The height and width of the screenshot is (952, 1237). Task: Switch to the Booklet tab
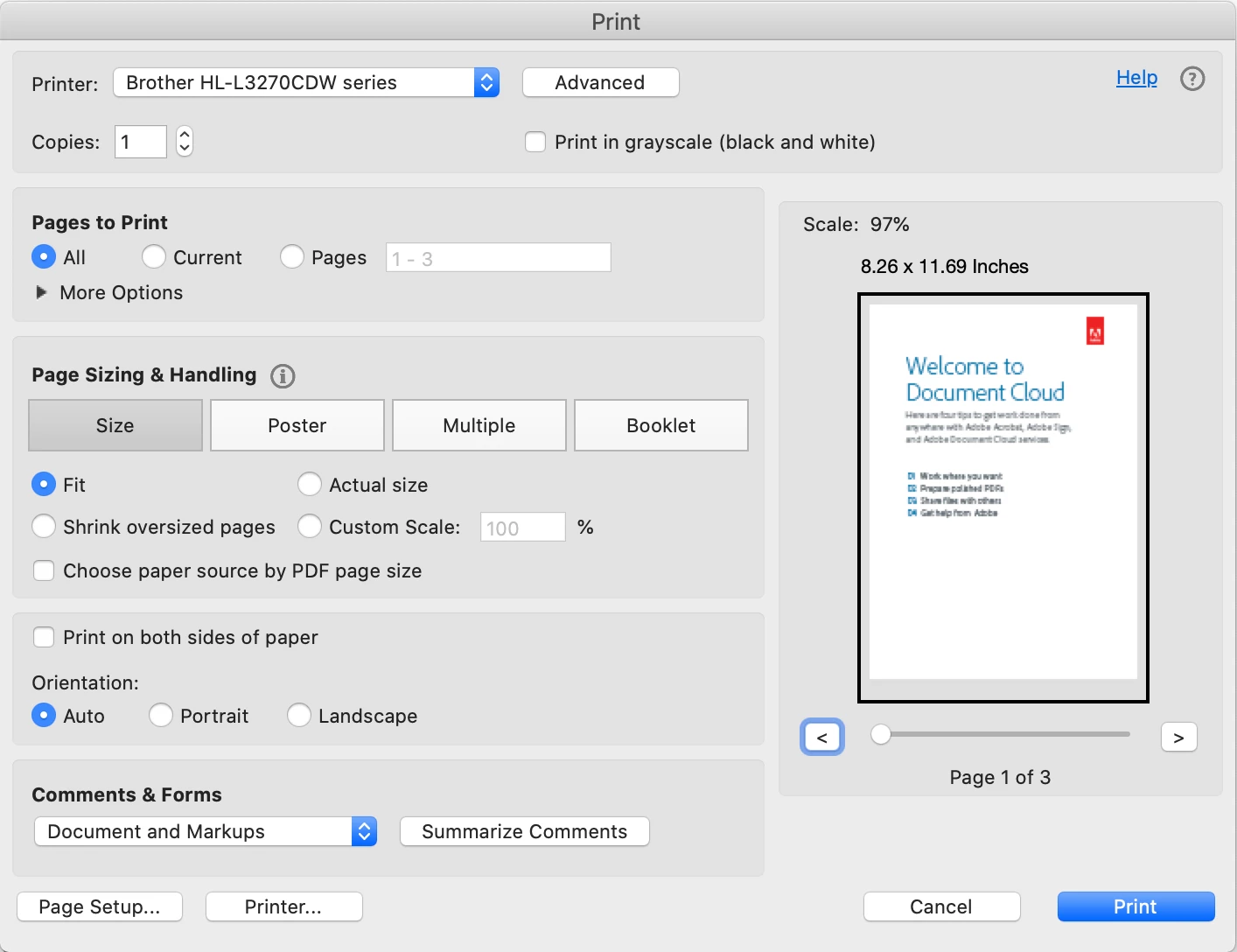click(661, 425)
